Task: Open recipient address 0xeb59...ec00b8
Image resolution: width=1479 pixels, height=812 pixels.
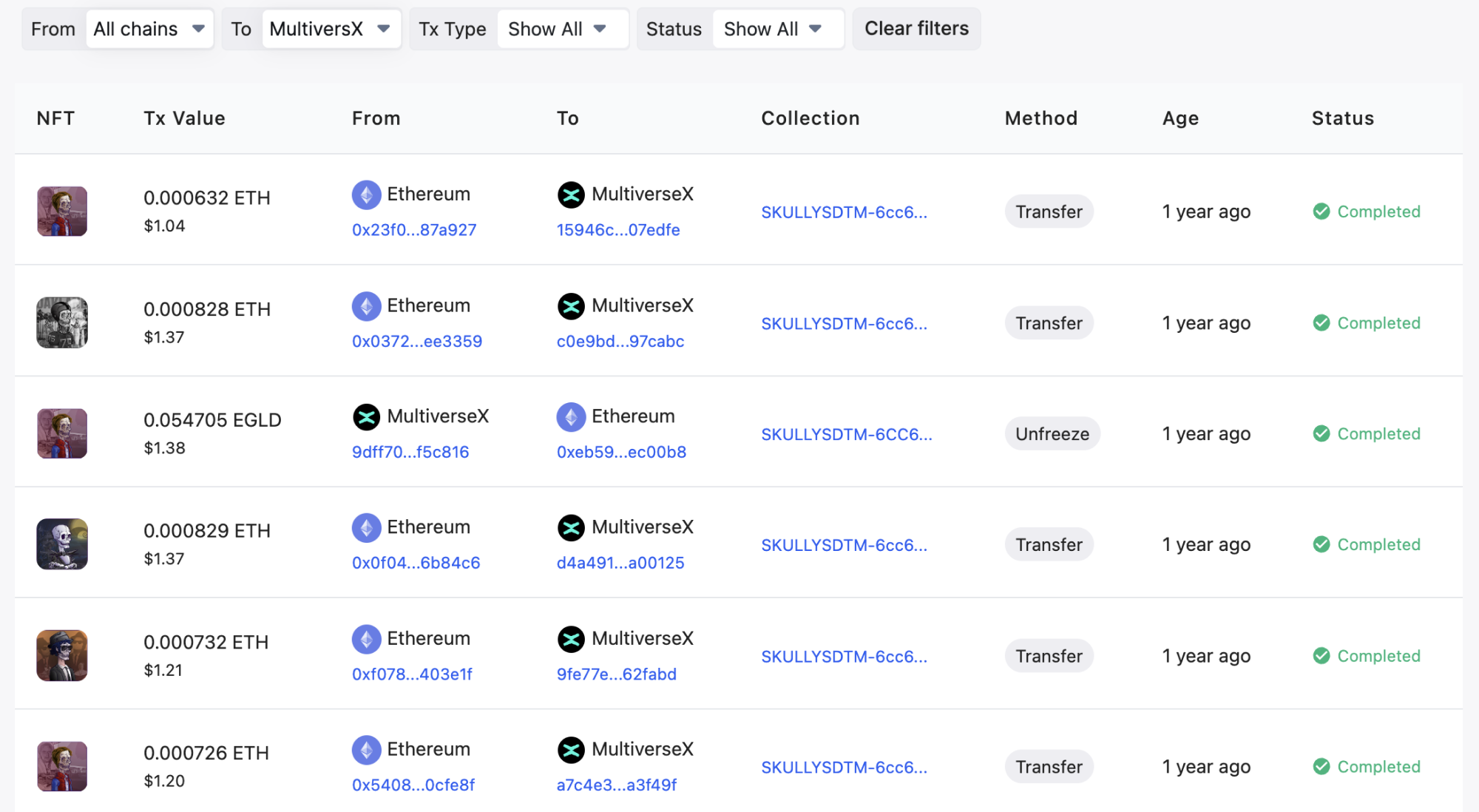Action: coord(621,452)
